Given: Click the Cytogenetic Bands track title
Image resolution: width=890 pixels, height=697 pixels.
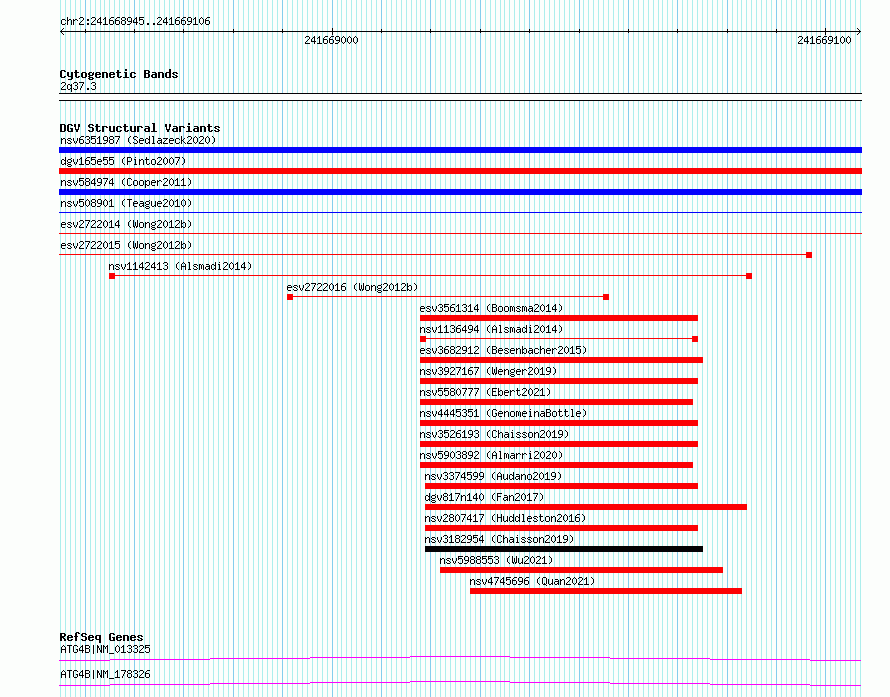Looking at the screenshot, I should pos(119,74).
